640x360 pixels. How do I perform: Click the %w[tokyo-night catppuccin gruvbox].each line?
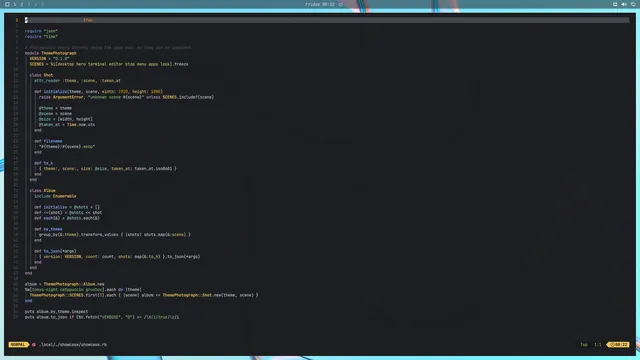pos(83,290)
